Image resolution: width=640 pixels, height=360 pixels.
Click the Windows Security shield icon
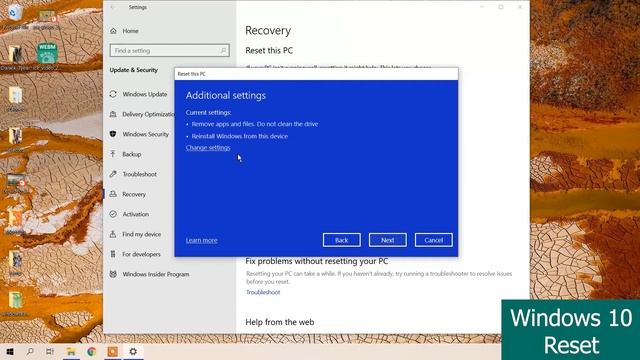(x=113, y=134)
